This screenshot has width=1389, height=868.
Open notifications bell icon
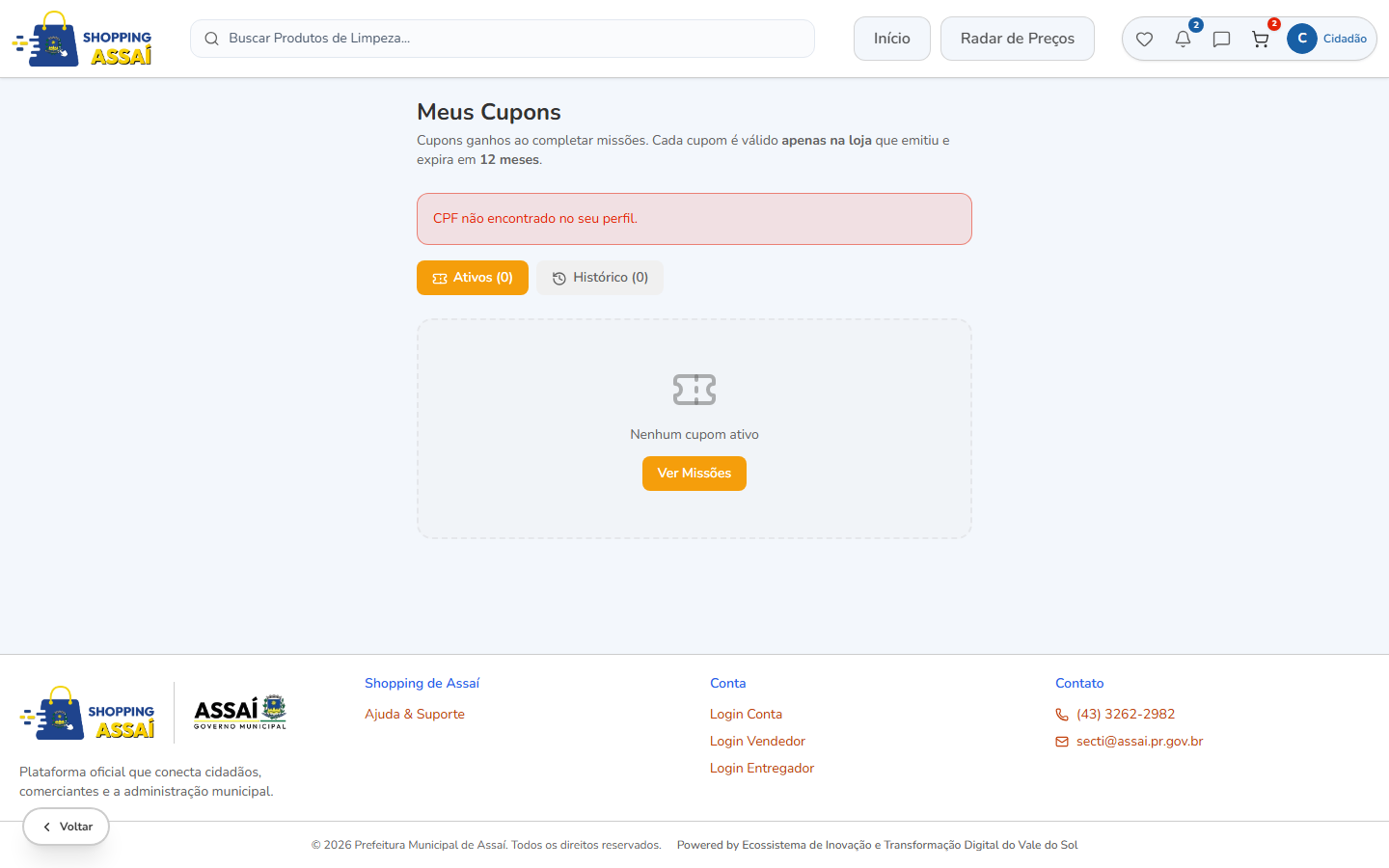tap(1183, 40)
